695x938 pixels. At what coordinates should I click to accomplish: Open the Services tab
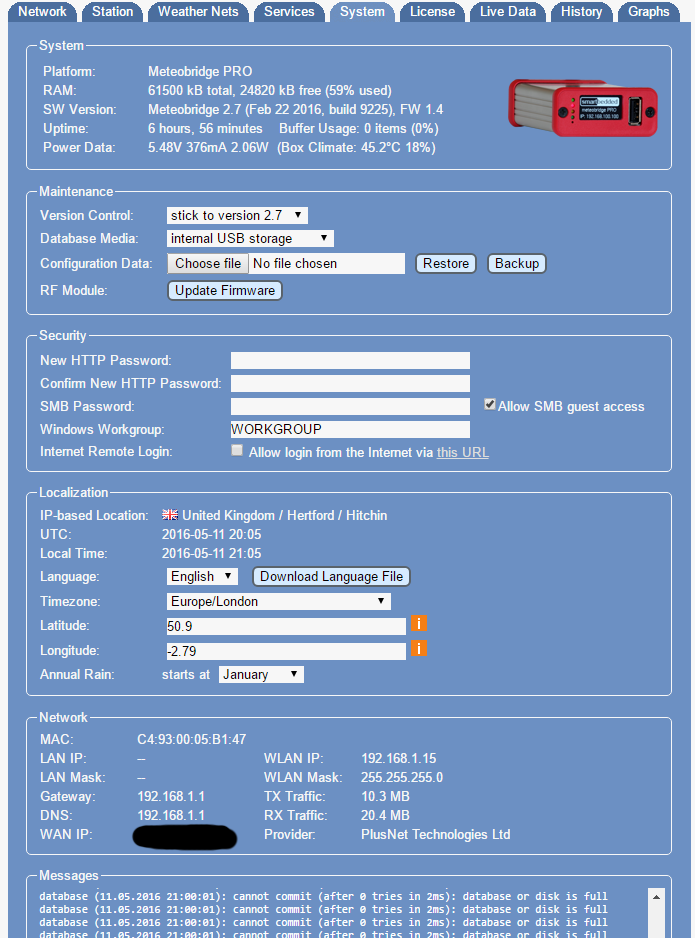coord(289,12)
